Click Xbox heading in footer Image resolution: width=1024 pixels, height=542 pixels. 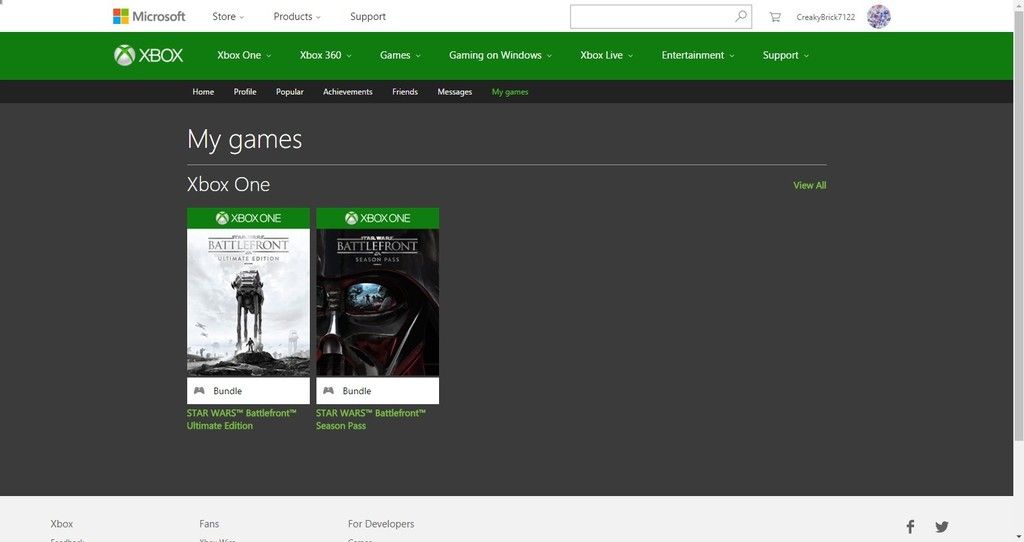62,524
